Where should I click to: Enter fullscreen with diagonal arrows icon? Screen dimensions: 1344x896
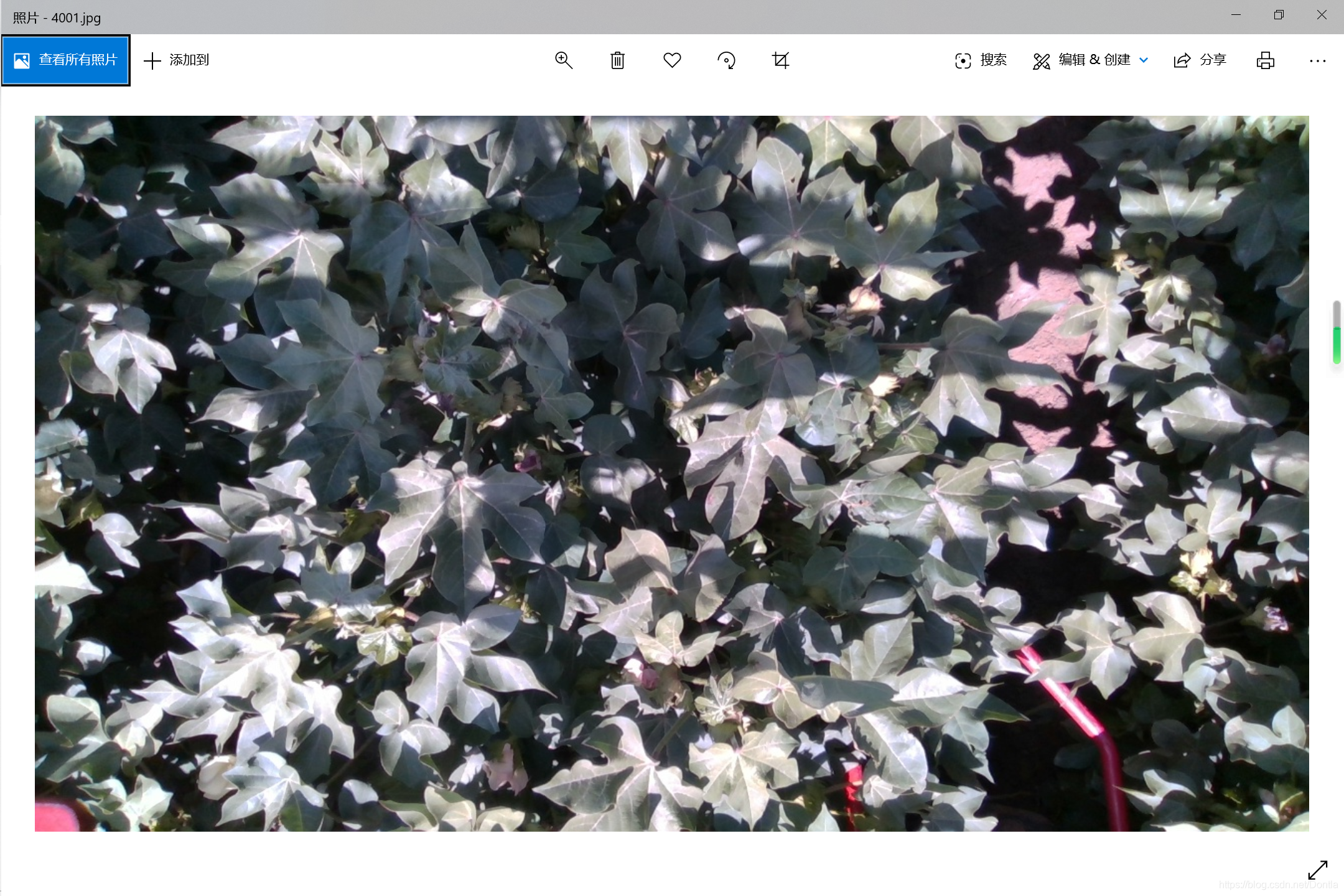(x=1317, y=869)
